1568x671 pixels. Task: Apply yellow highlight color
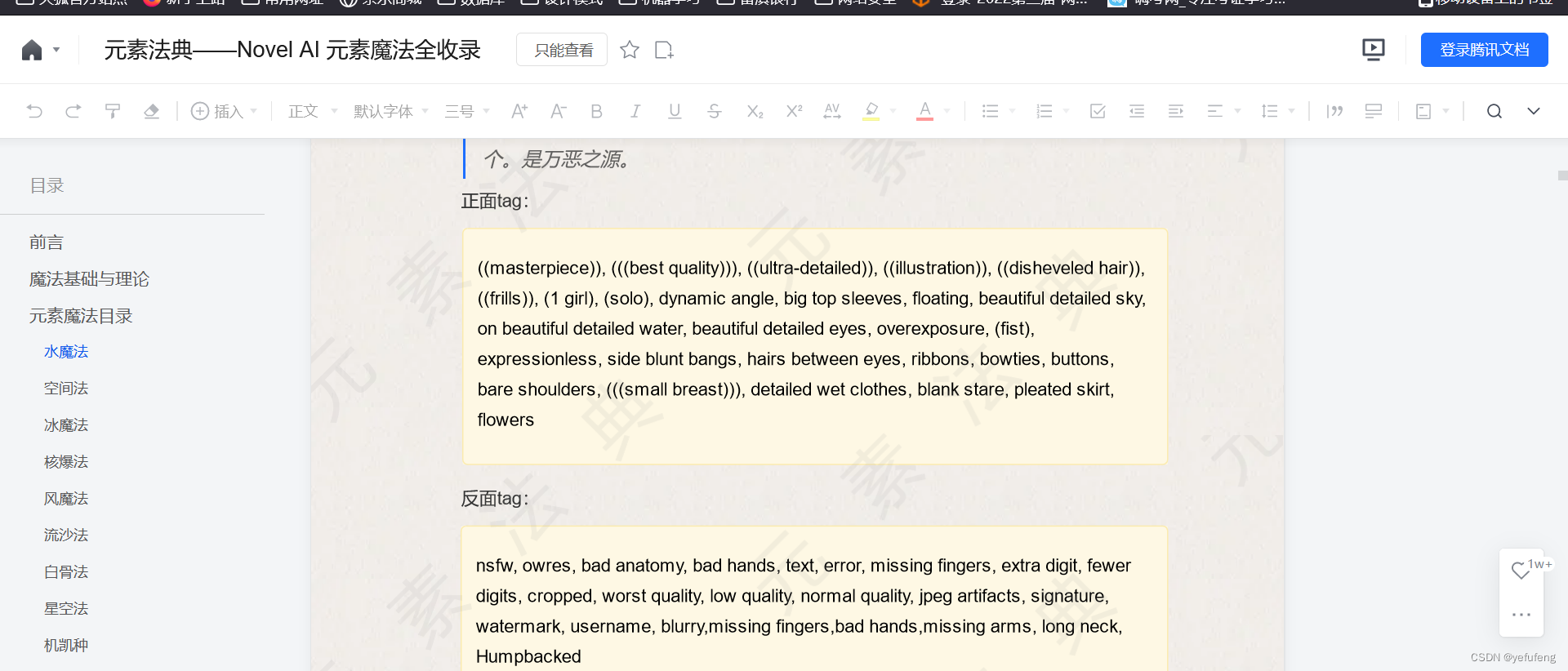click(871, 111)
